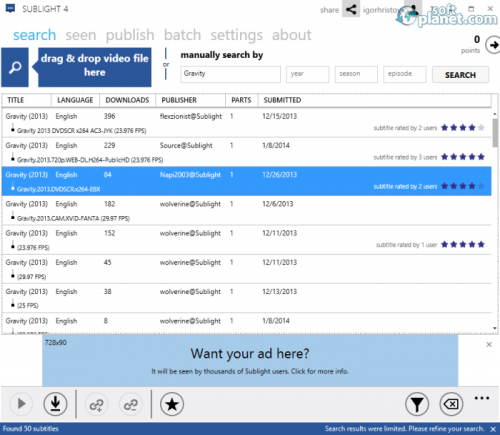Image resolution: width=500 pixels, height=435 pixels.
Task: Click star rating of the highlighted Napi2003 row
Action: pos(463,186)
